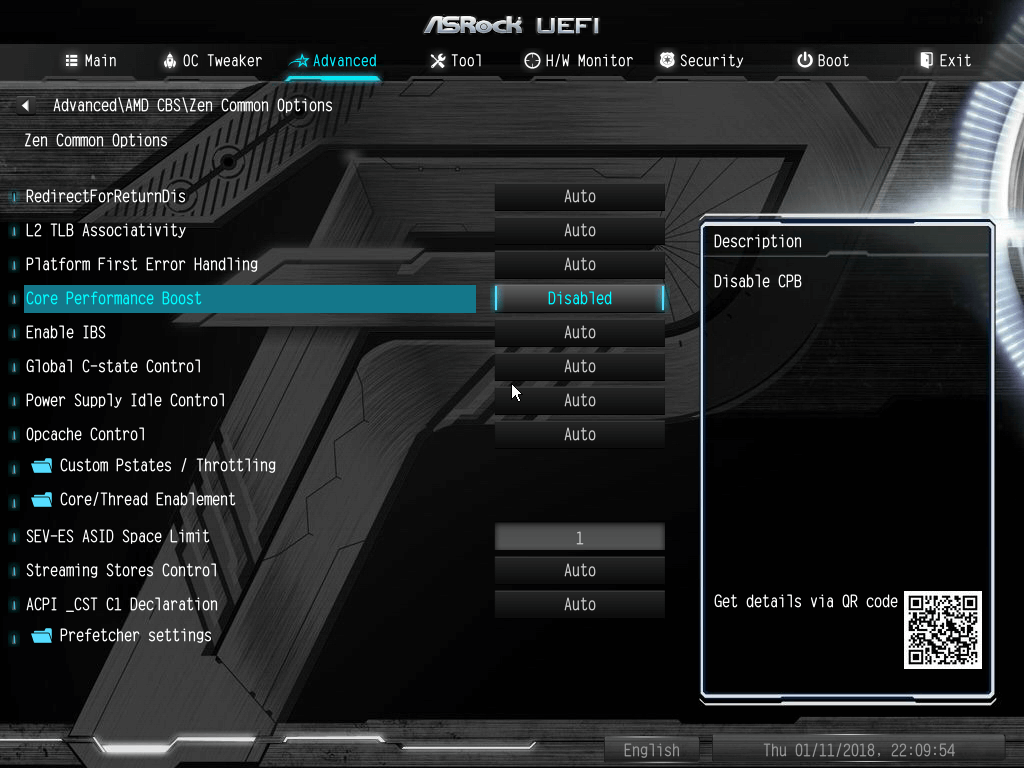The image size is (1024, 768).
Task: Switch to the OC Tweaker tab
Action: coord(212,61)
